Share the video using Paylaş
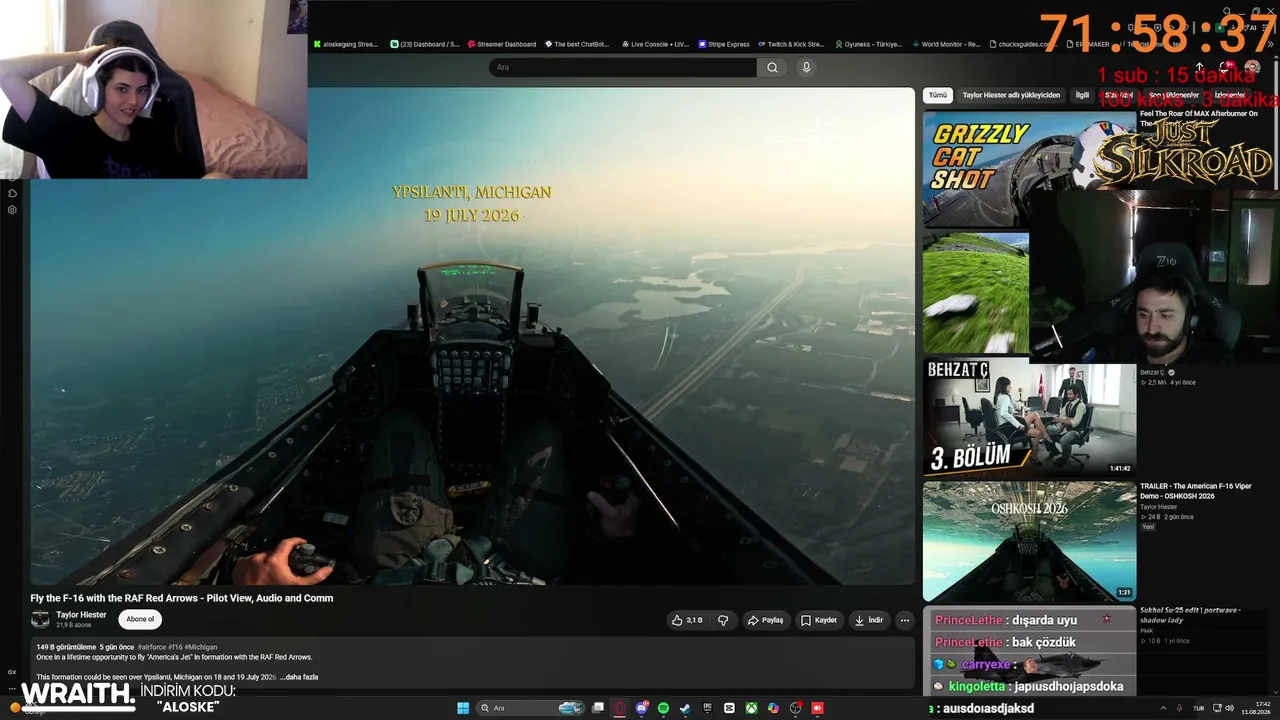Screen dimensions: 1280x720 point(765,620)
